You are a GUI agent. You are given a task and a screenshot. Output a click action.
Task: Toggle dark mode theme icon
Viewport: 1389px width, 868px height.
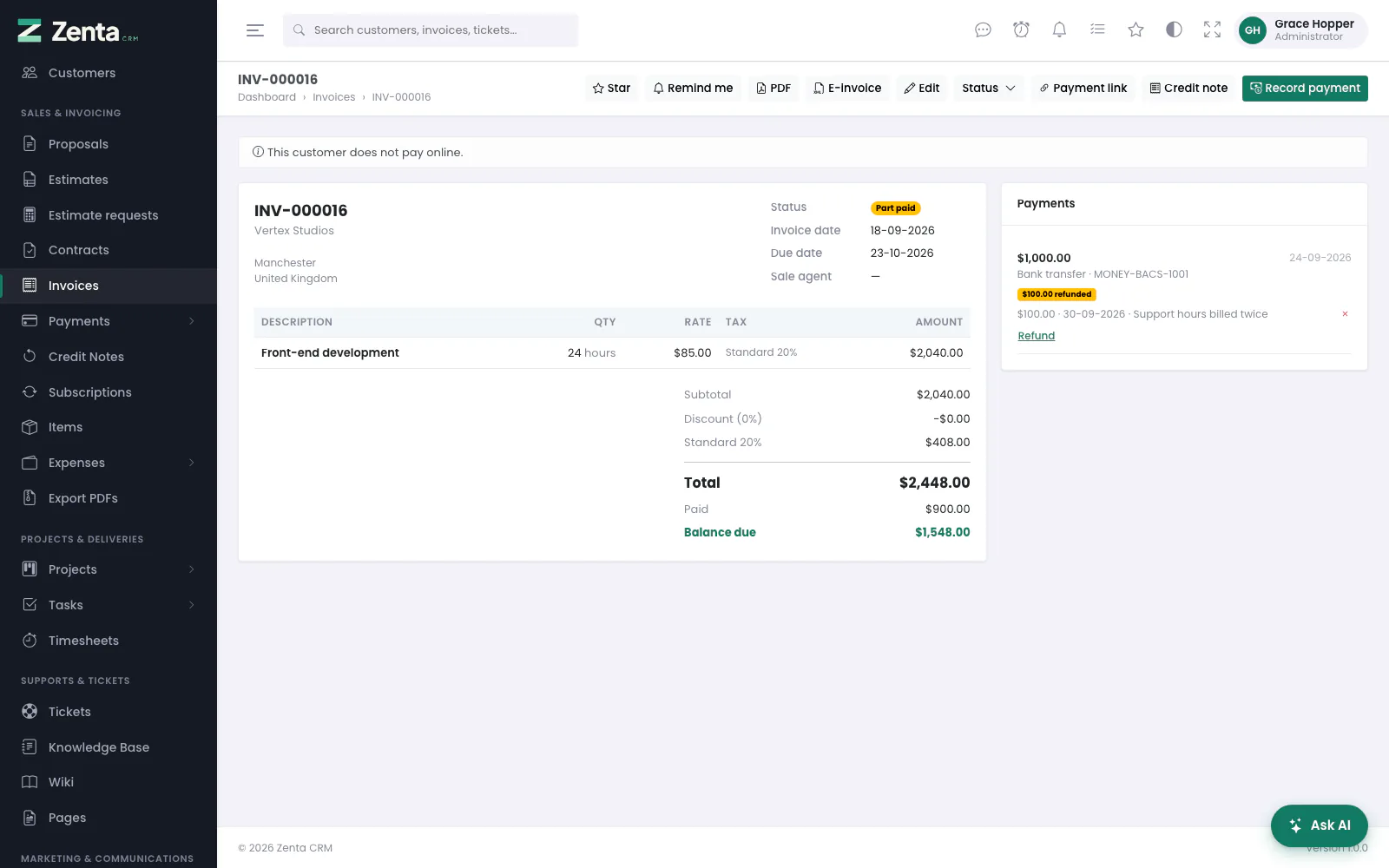1174,30
